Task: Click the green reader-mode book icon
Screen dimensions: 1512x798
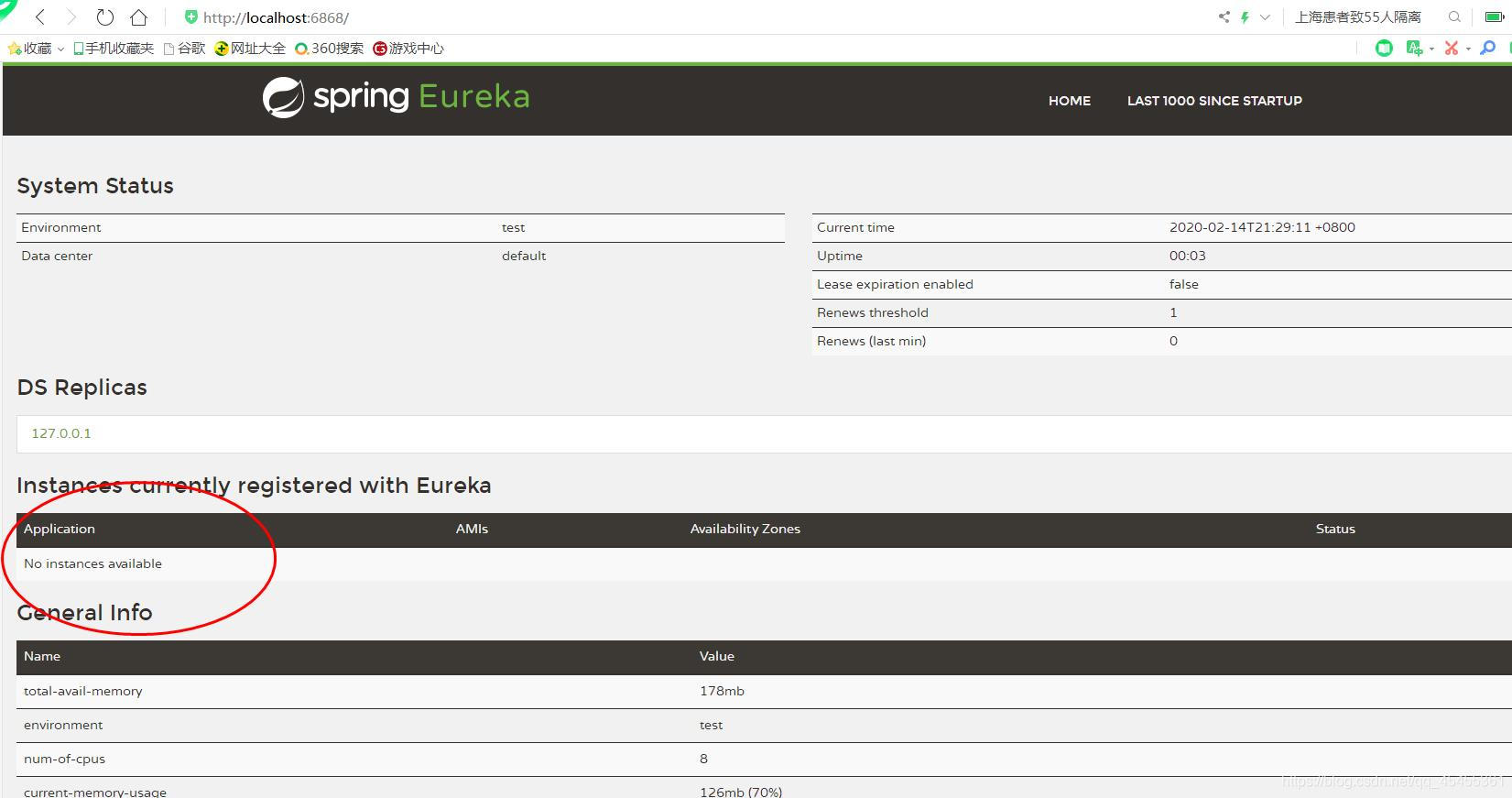Action: click(1384, 49)
